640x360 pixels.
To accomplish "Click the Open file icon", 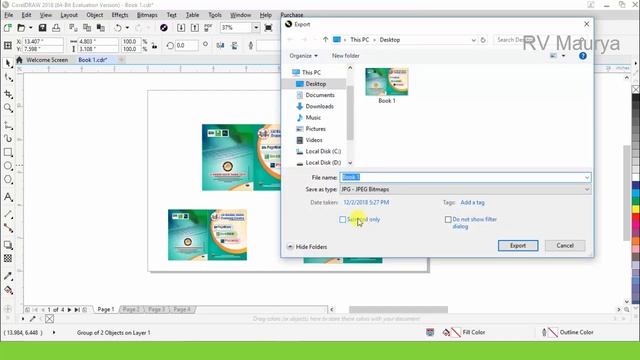I will coord(21,28).
